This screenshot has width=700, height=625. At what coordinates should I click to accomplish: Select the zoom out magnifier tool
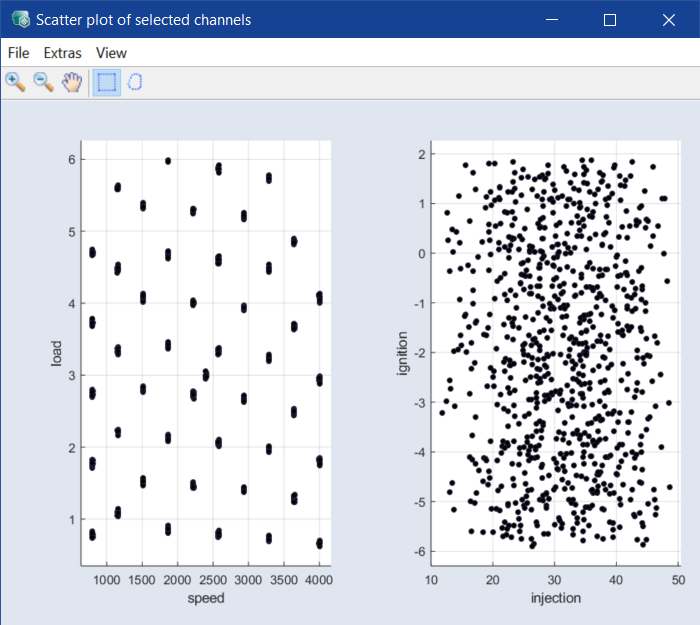[43, 82]
